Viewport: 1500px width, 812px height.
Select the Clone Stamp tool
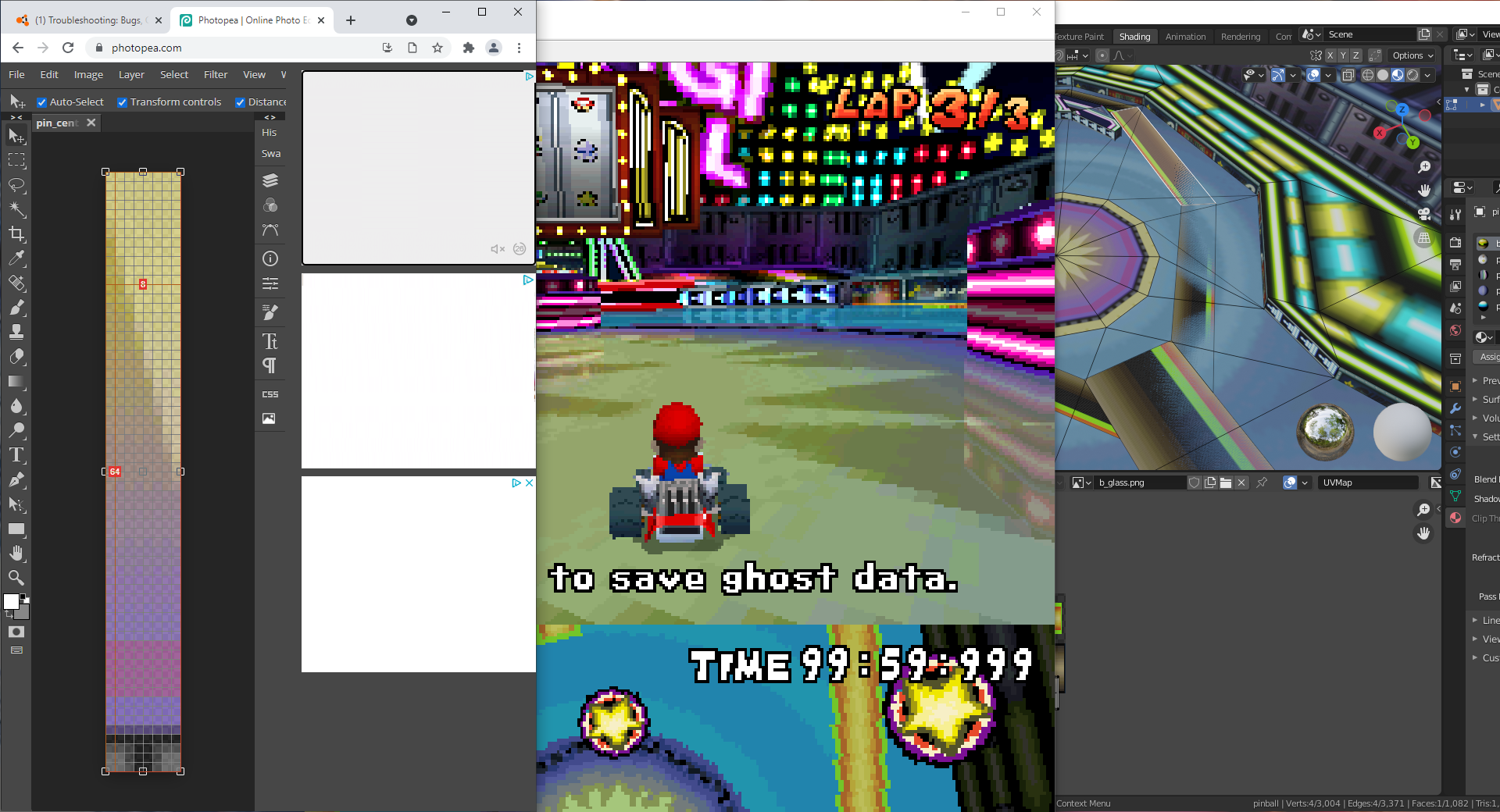click(x=16, y=332)
